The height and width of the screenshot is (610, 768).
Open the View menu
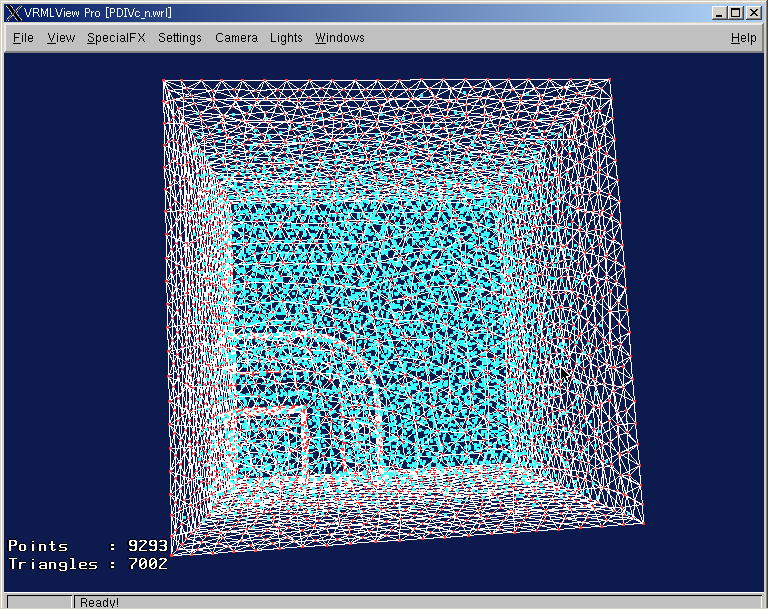(61, 38)
